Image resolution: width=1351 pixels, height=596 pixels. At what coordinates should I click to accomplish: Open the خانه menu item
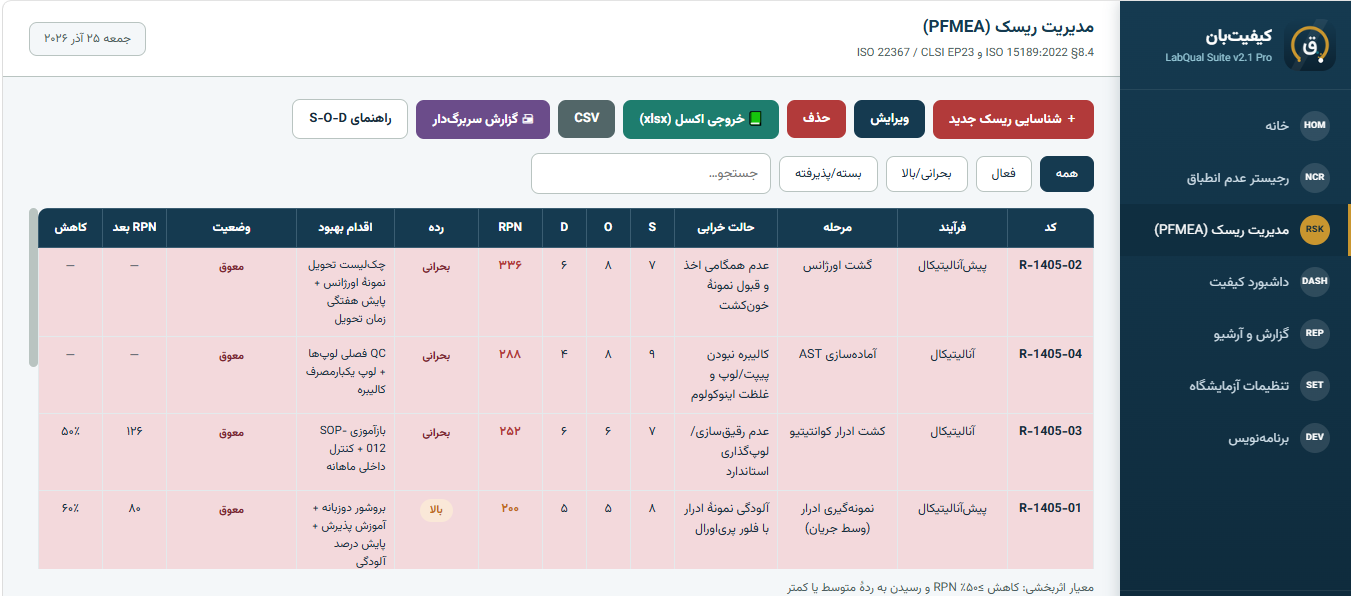click(1235, 126)
